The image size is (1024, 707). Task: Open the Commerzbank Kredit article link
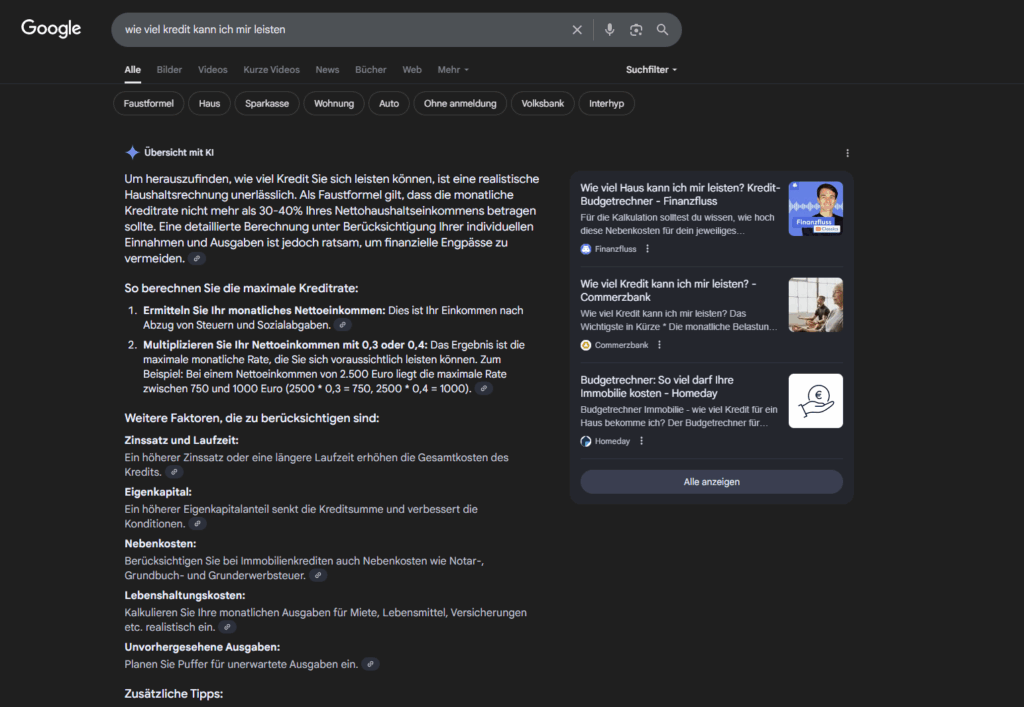click(668, 290)
